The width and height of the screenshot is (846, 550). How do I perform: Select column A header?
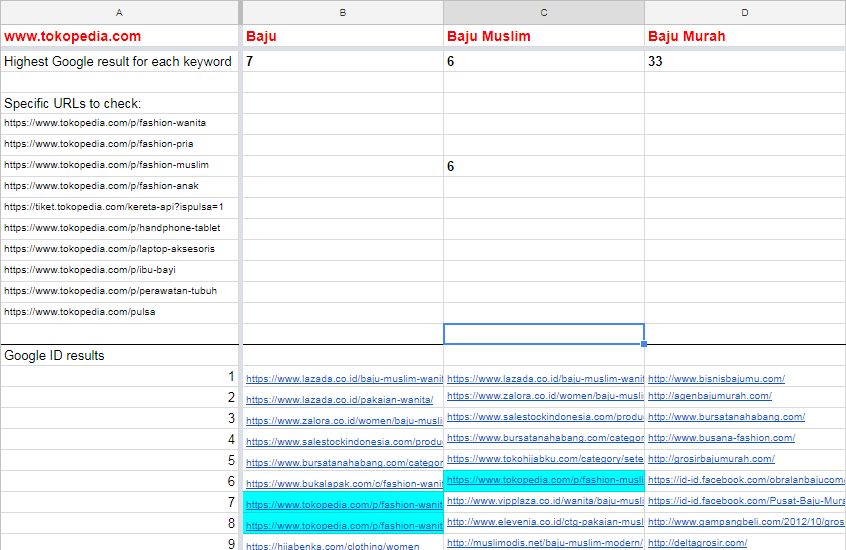pos(119,12)
